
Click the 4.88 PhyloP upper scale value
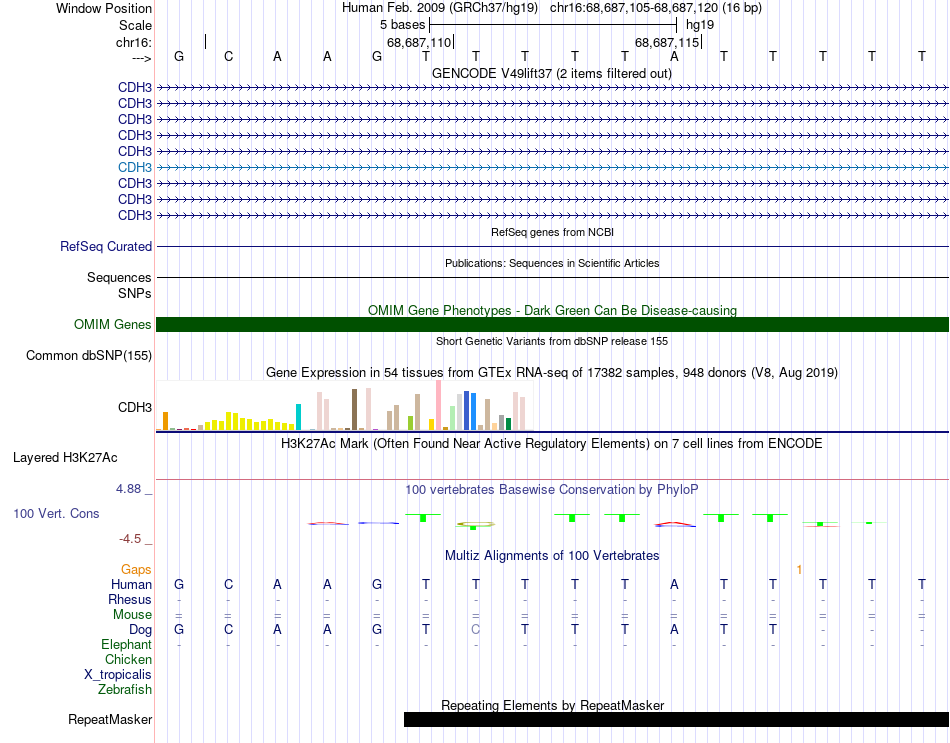pyautogui.click(x=128, y=489)
